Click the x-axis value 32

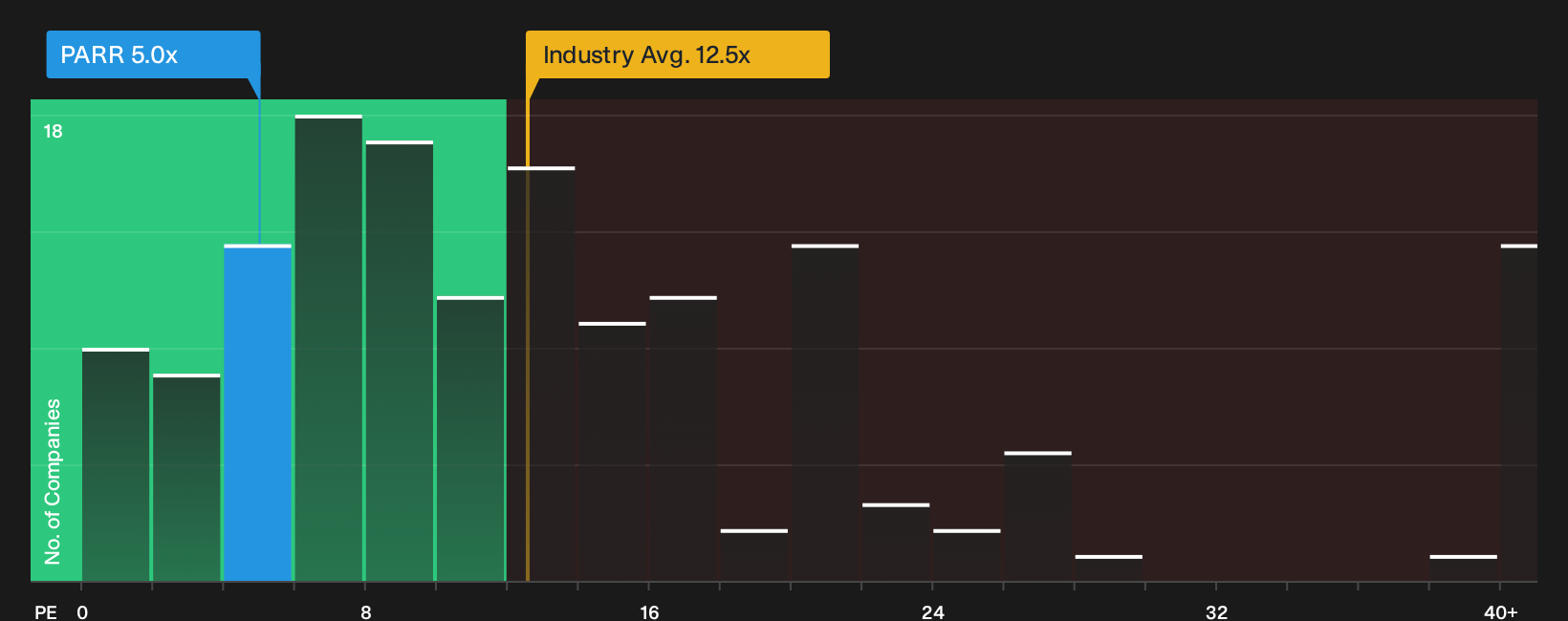click(1216, 611)
